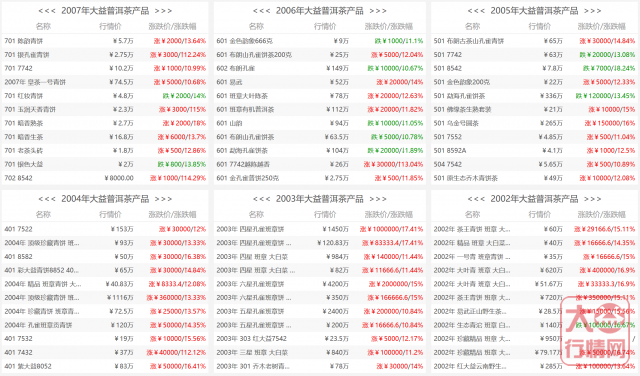Click the "¥40.83万" price cell
640x376 pixels.
click(119, 284)
